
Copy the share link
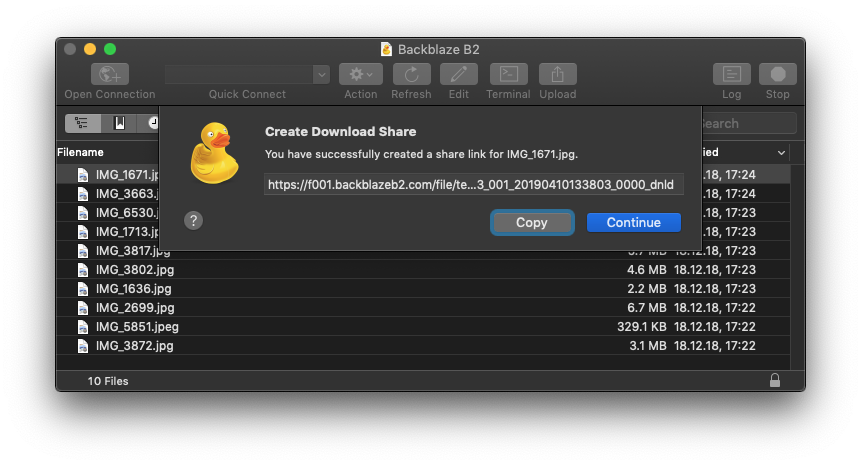tap(532, 222)
